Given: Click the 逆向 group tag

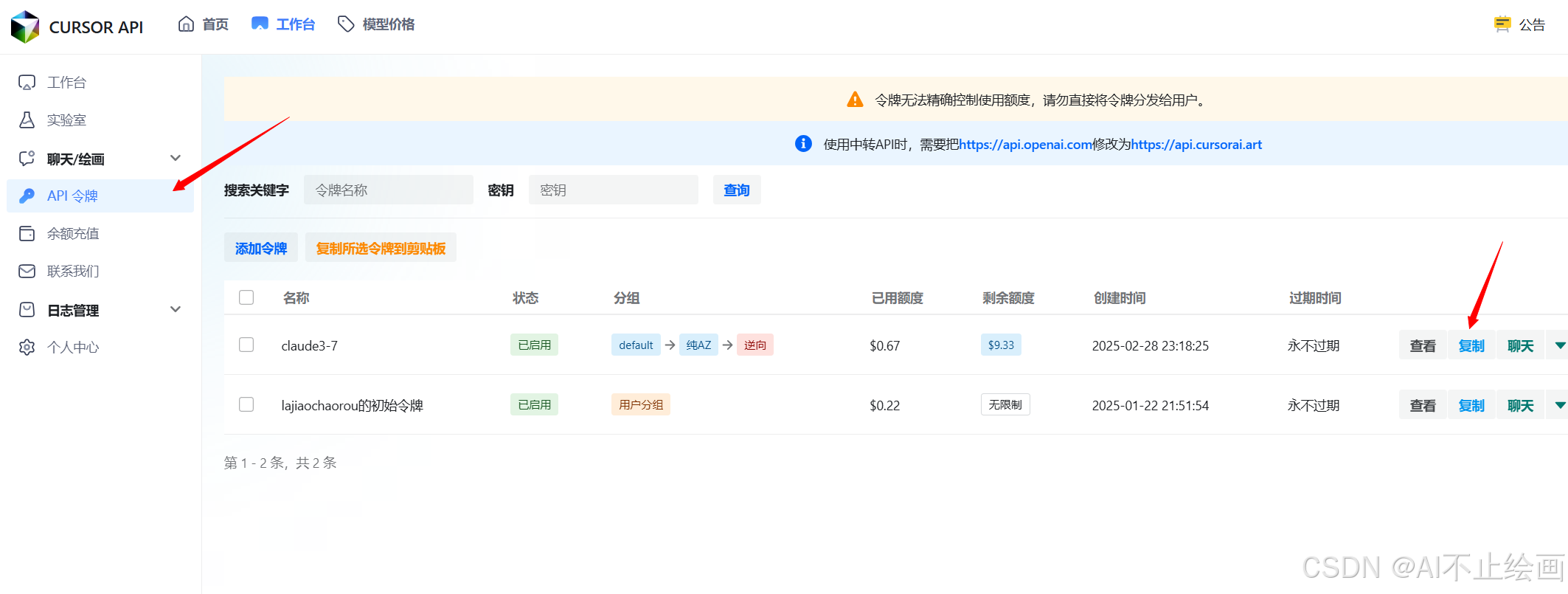Looking at the screenshot, I should click(x=755, y=345).
